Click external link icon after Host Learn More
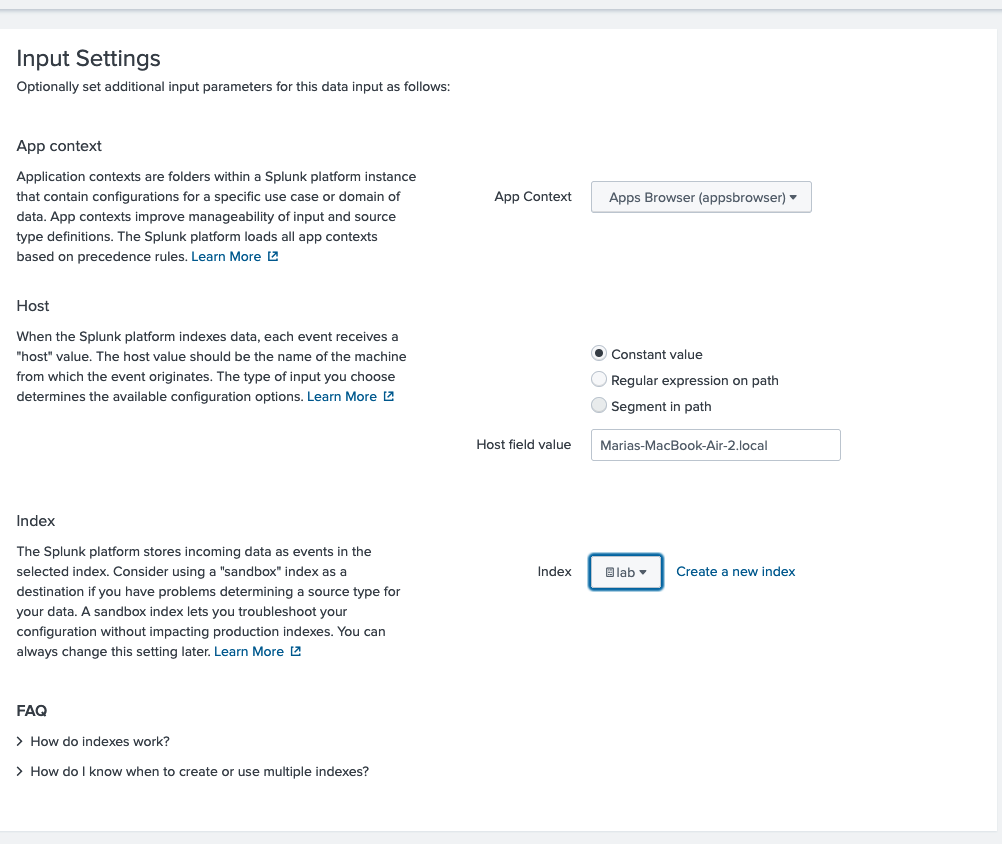Image resolution: width=1002 pixels, height=844 pixels. pyautogui.click(x=389, y=397)
